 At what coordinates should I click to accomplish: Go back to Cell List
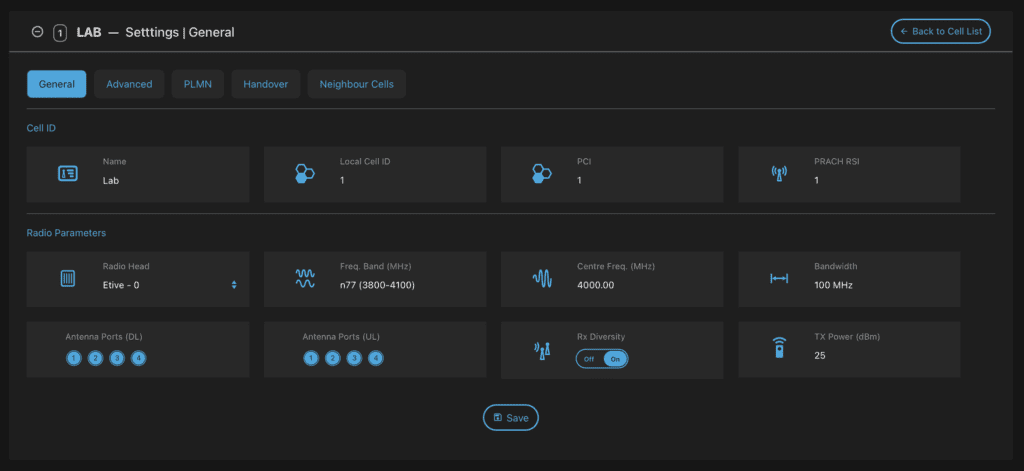[940, 32]
